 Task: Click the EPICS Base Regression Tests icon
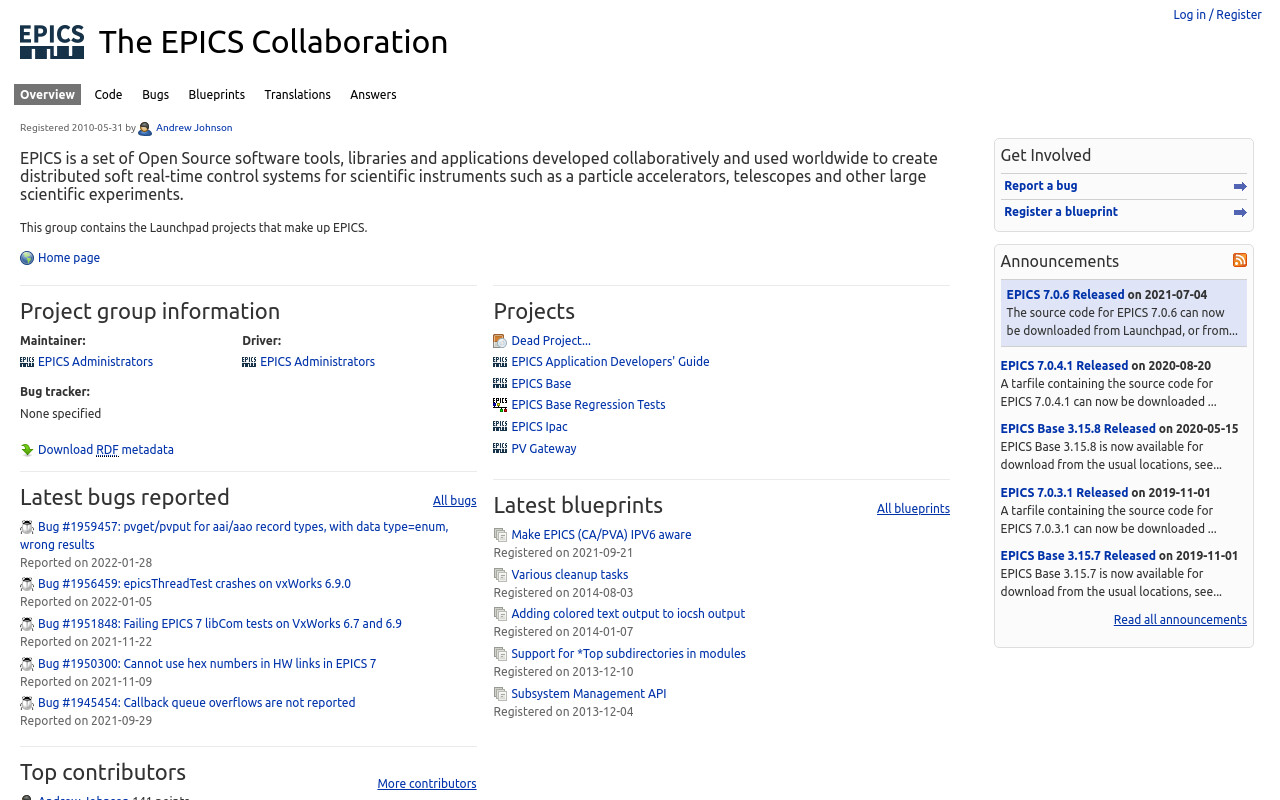[x=500, y=405]
